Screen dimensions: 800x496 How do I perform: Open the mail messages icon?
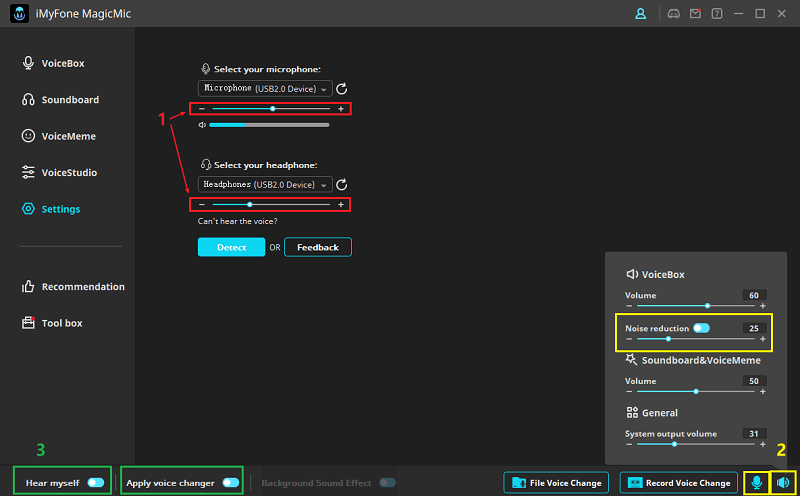click(x=695, y=14)
